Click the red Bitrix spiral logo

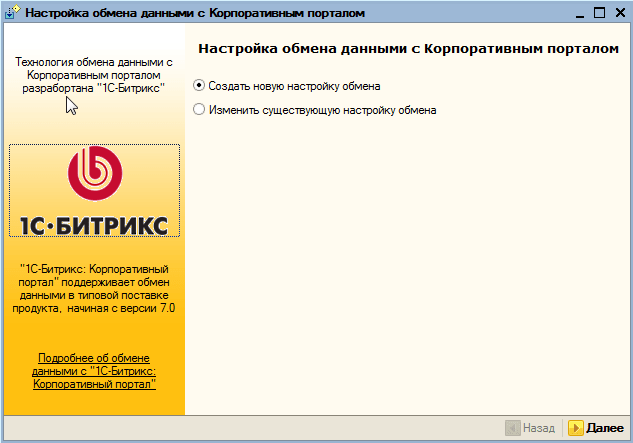point(94,173)
